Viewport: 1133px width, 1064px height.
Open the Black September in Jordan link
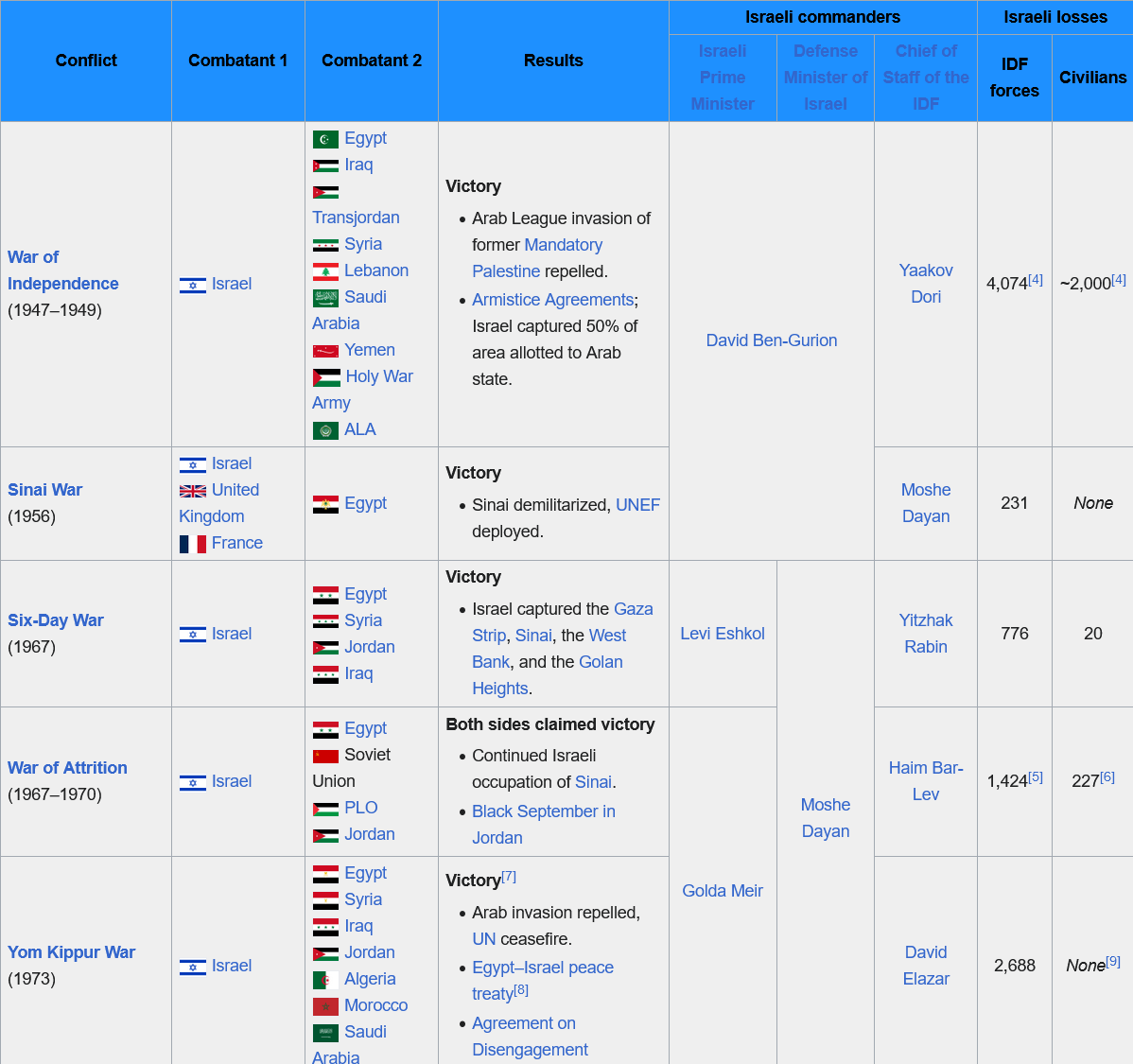point(544,824)
